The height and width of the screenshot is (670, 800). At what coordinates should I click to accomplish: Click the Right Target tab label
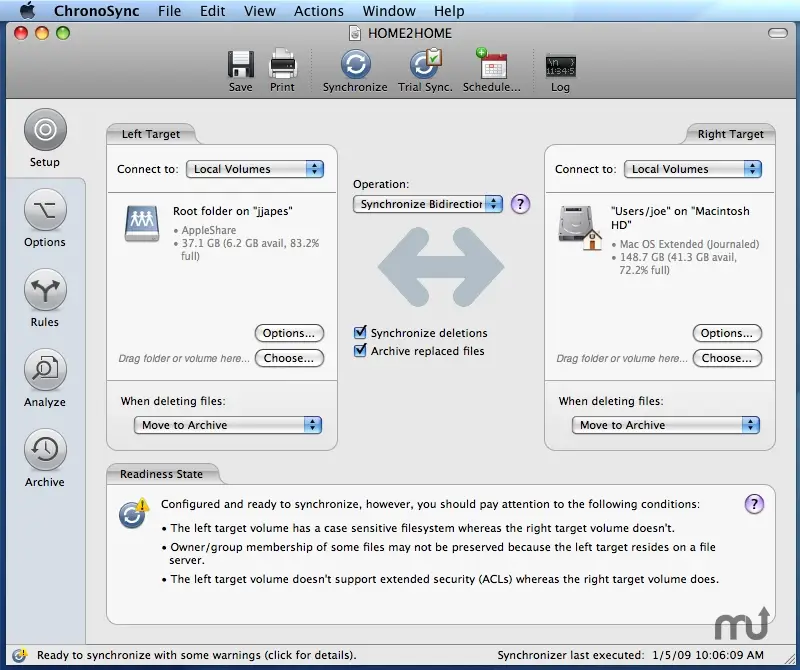pos(731,134)
